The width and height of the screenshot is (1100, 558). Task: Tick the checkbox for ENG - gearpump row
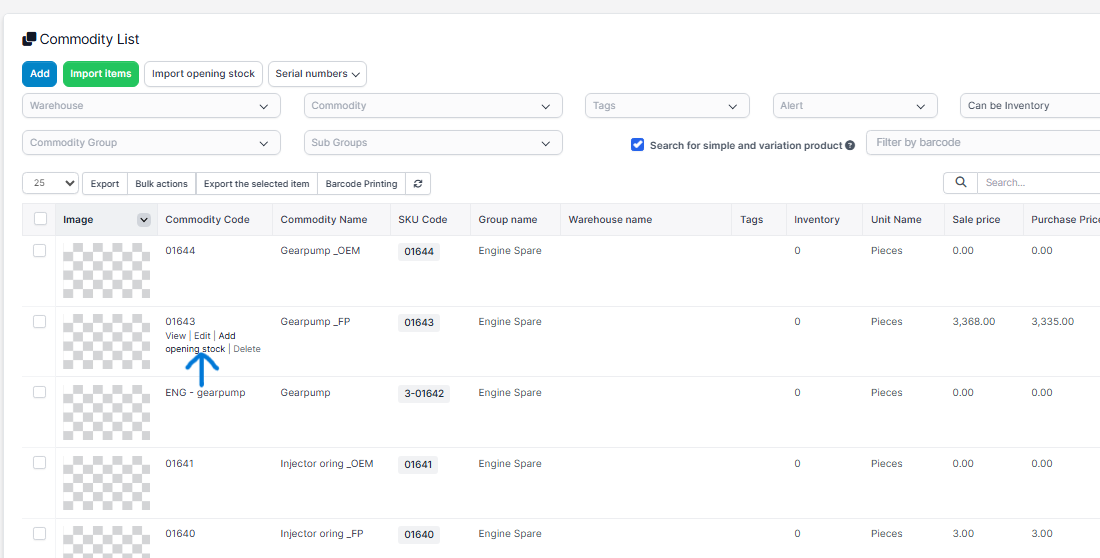[40, 393]
